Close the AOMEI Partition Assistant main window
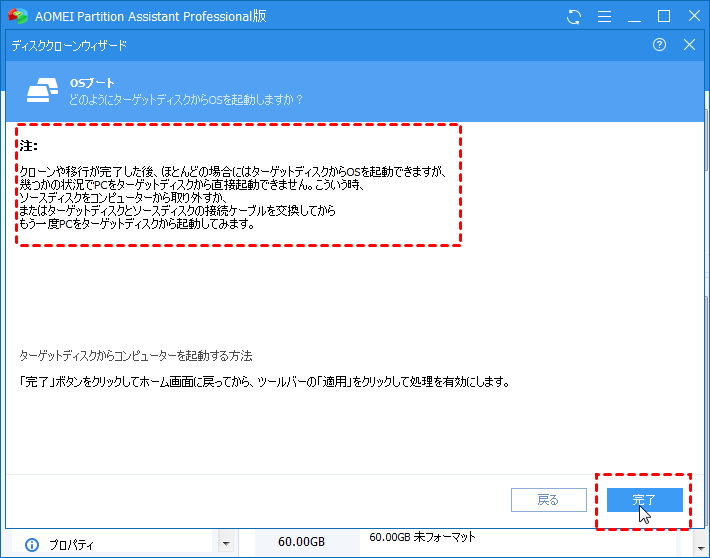Image resolution: width=710 pixels, height=558 pixels. [x=694, y=16]
